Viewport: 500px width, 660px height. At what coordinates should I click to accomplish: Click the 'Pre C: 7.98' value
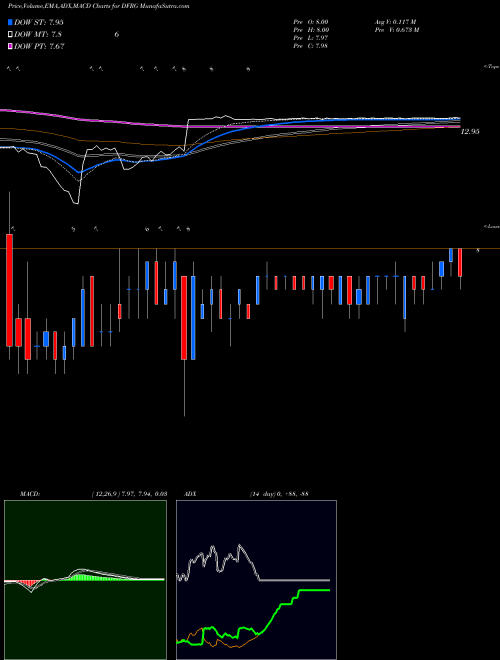point(311,46)
